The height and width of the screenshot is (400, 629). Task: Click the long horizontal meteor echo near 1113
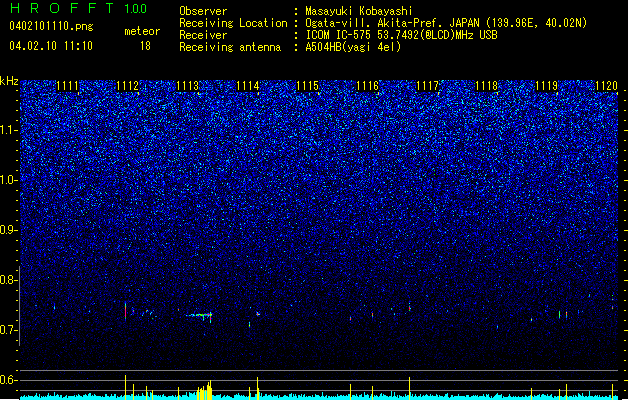(199, 315)
